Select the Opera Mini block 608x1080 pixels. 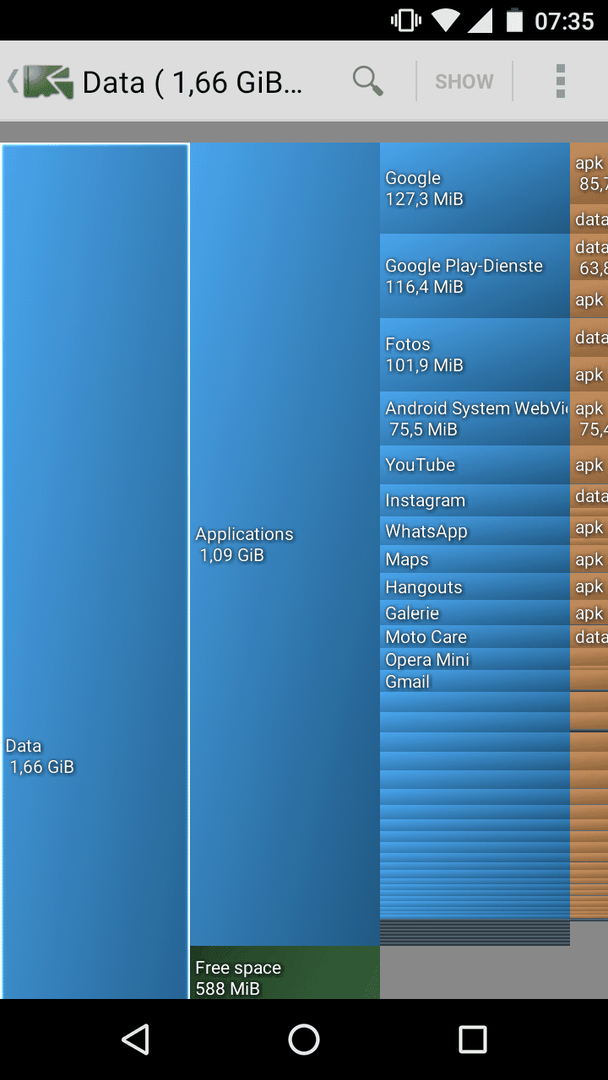pos(474,659)
